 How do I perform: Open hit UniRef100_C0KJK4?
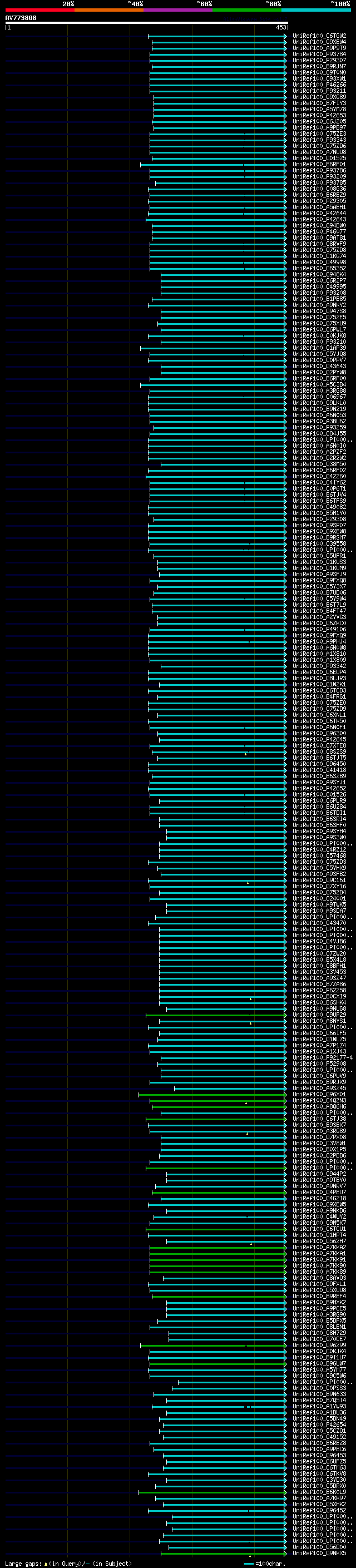319,1351
